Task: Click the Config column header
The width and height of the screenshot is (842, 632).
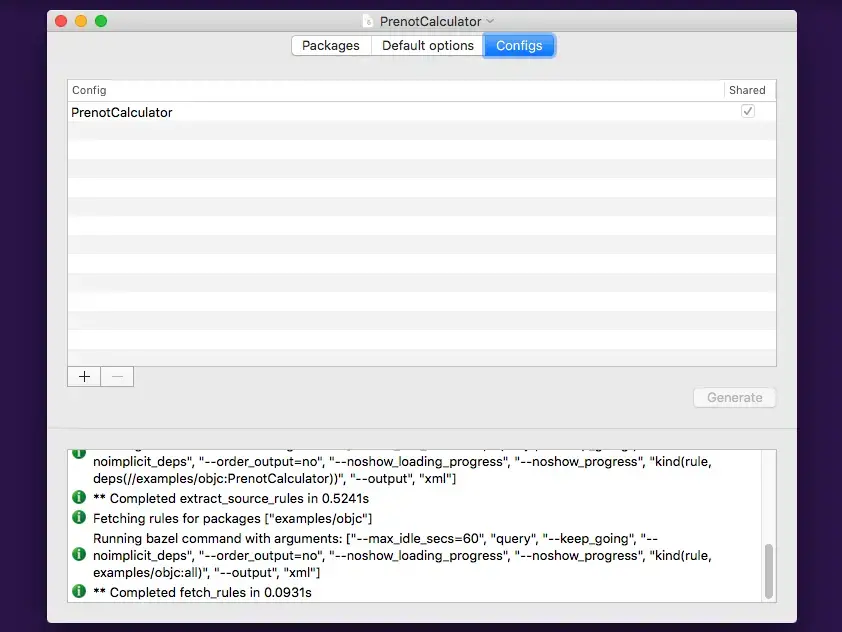Action: coord(396,90)
